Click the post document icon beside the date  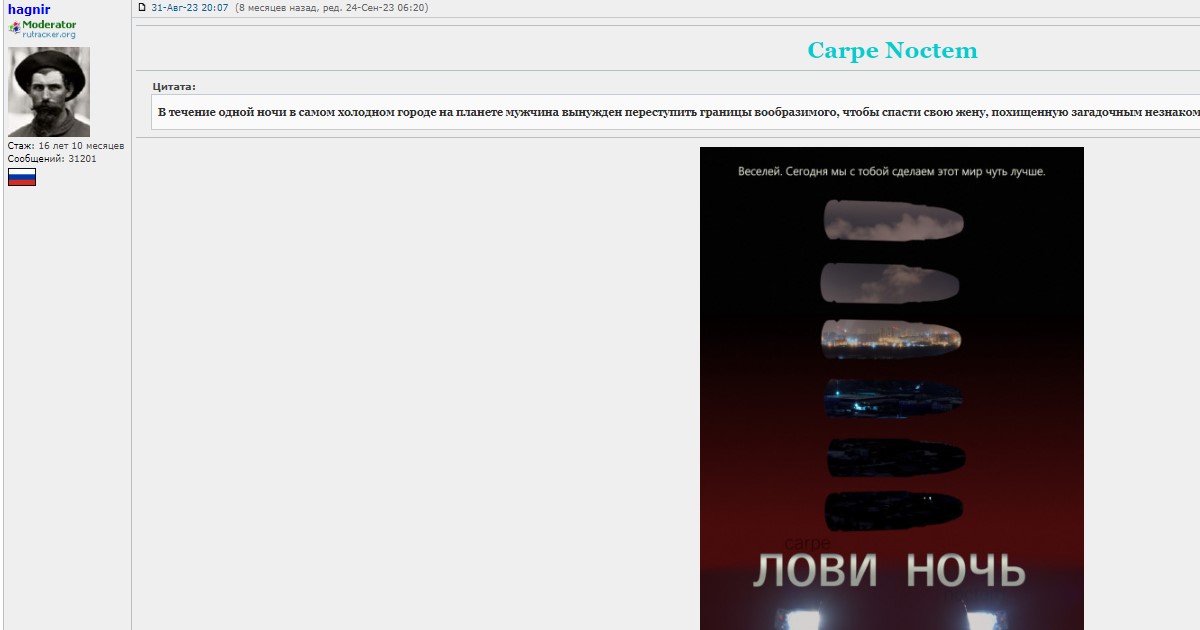point(142,8)
